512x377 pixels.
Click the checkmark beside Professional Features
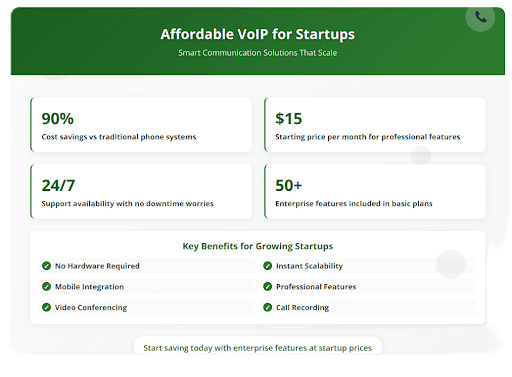(267, 286)
